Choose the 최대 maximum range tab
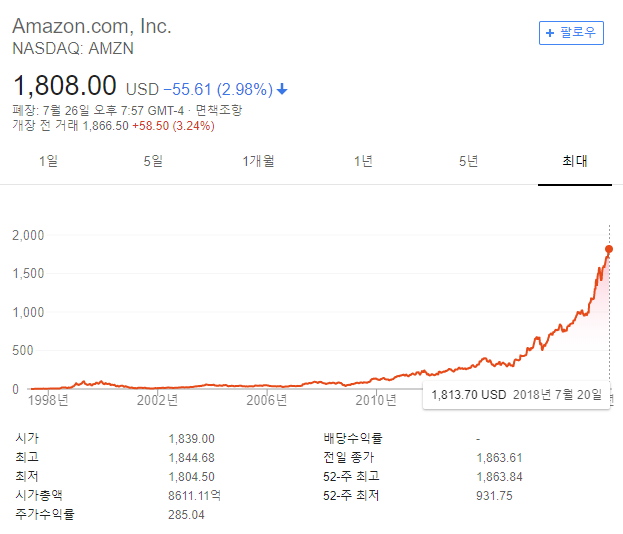The width and height of the screenshot is (623, 534). [x=574, y=161]
